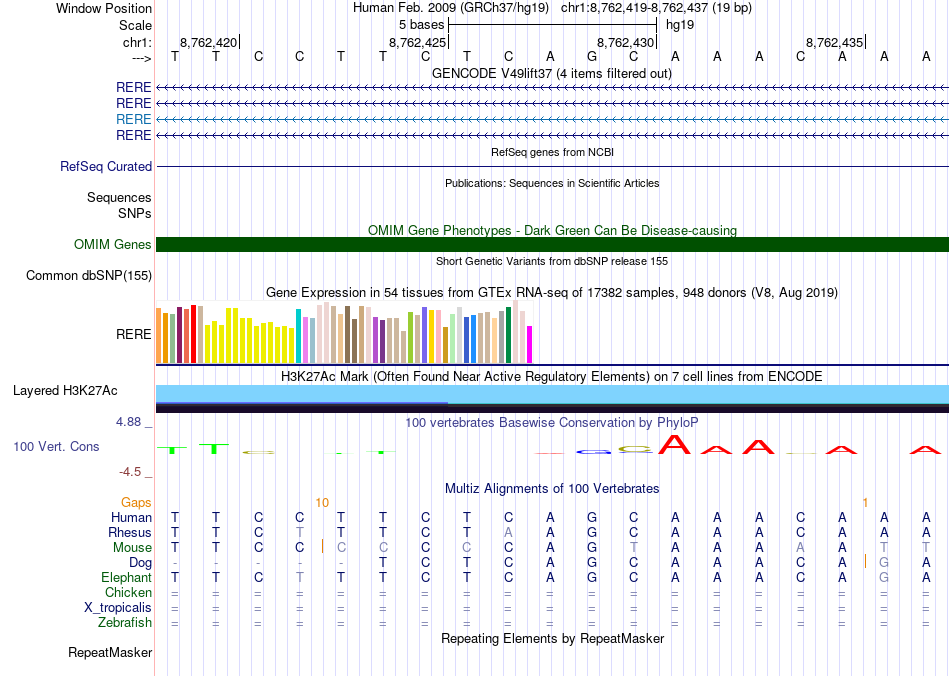
Task: Click the 8,762,430 coordinate marker
Action: (626, 42)
